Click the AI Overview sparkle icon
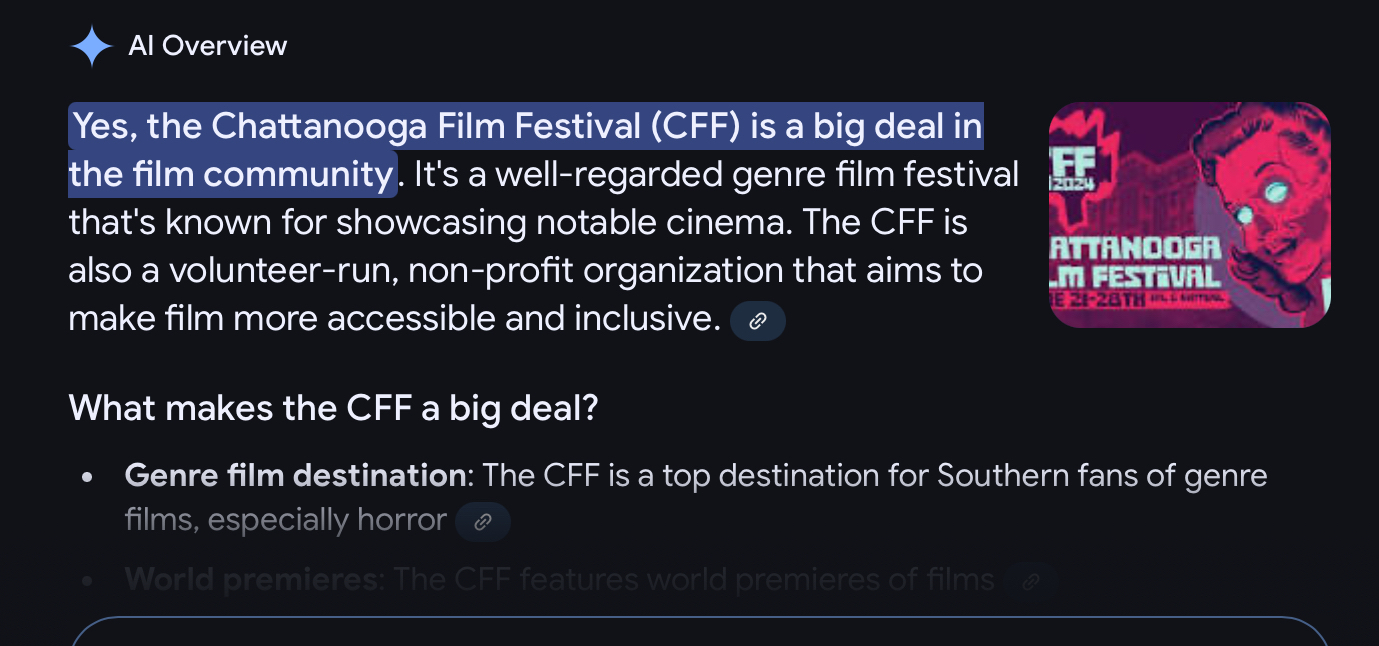1379x646 pixels. point(91,46)
